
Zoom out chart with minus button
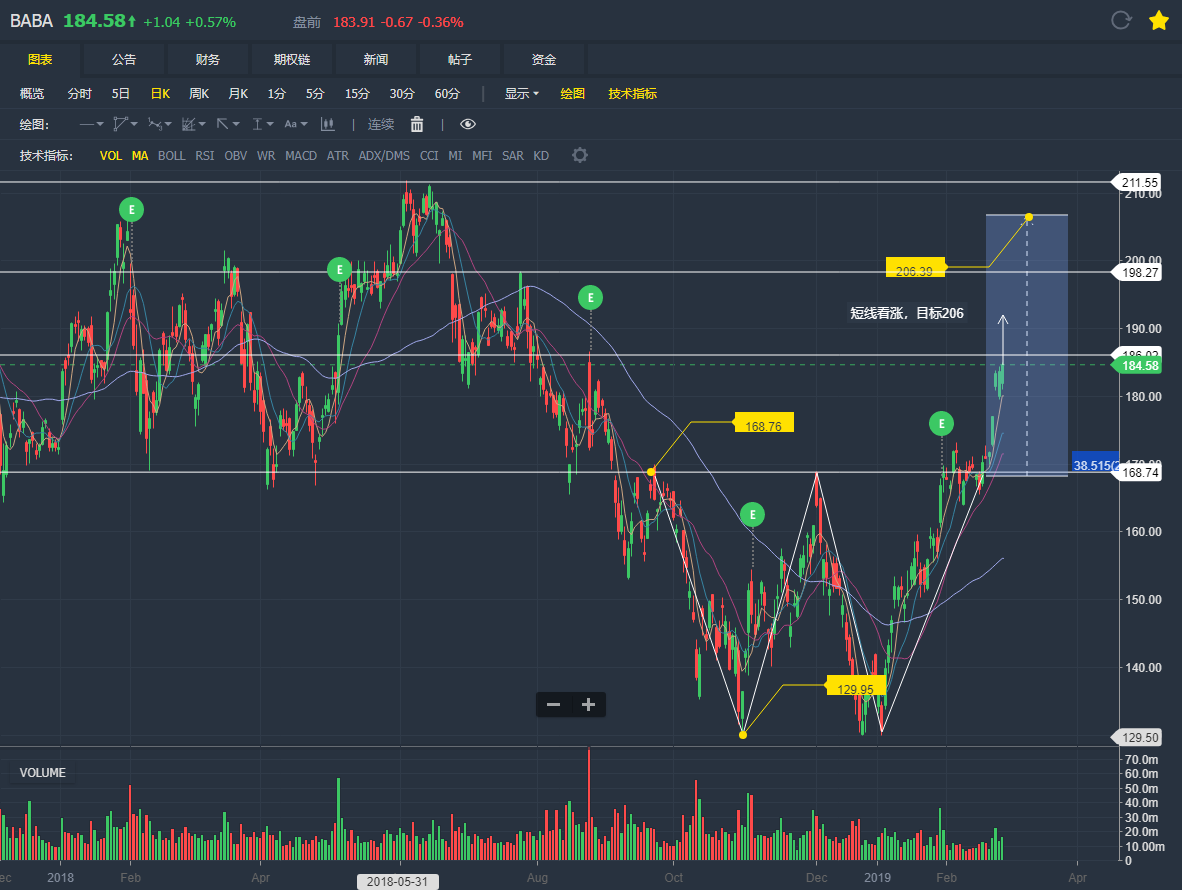(x=553, y=705)
